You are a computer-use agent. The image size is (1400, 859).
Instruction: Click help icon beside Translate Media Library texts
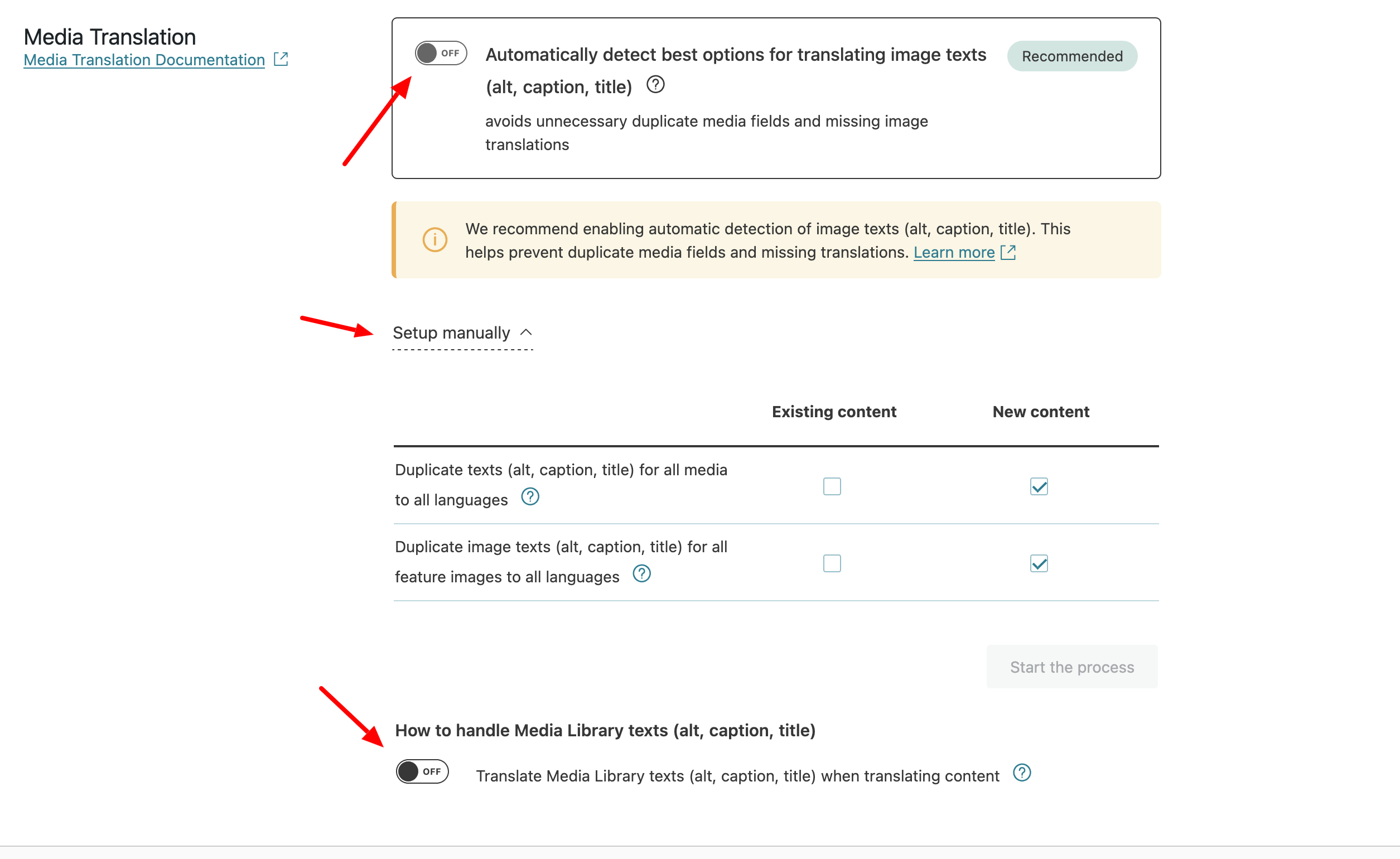[x=1021, y=773]
